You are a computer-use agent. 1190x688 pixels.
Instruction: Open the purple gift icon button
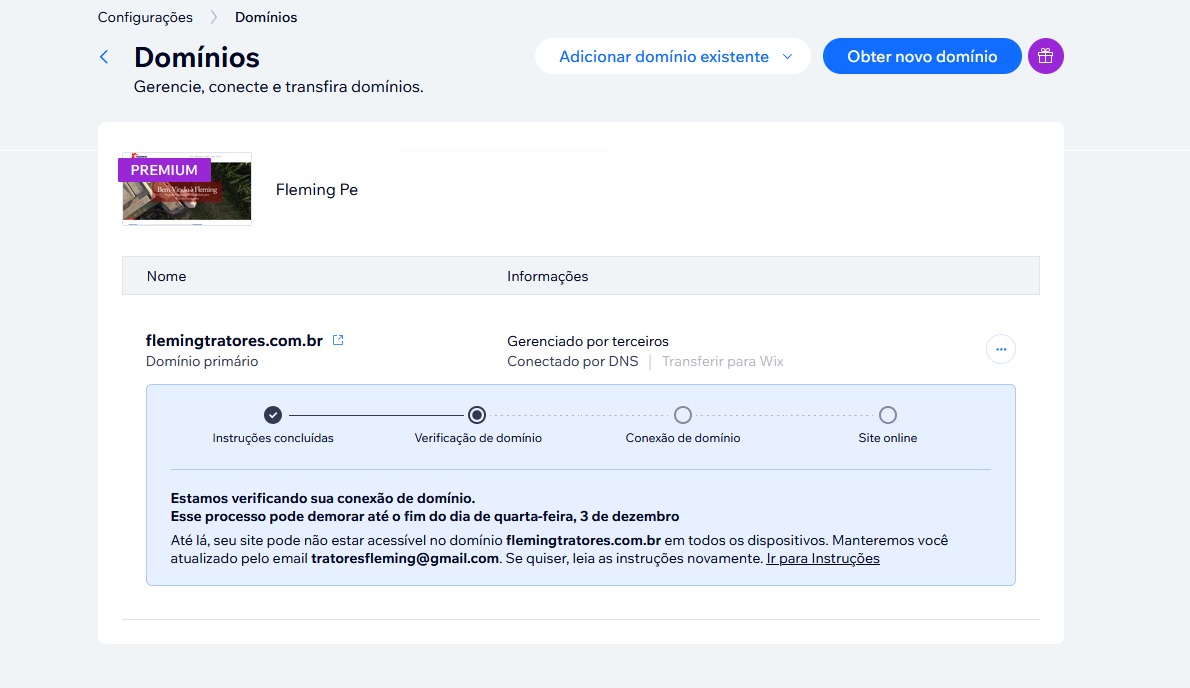pos(1045,56)
